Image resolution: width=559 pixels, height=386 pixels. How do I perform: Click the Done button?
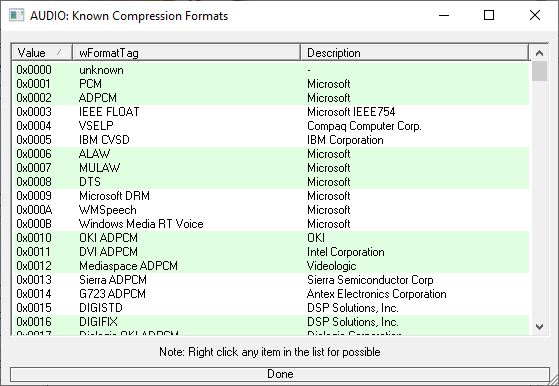point(280,374)
